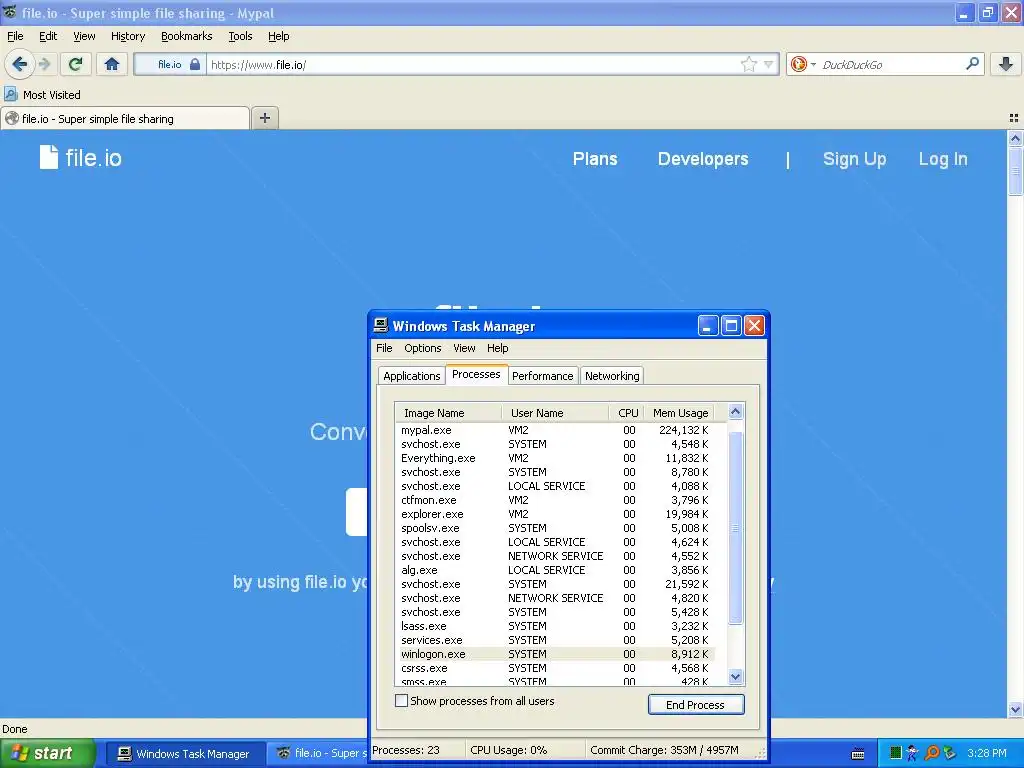Click the process list scroll up arrow
Screen dimensions: 1024x768
point(735,411)
